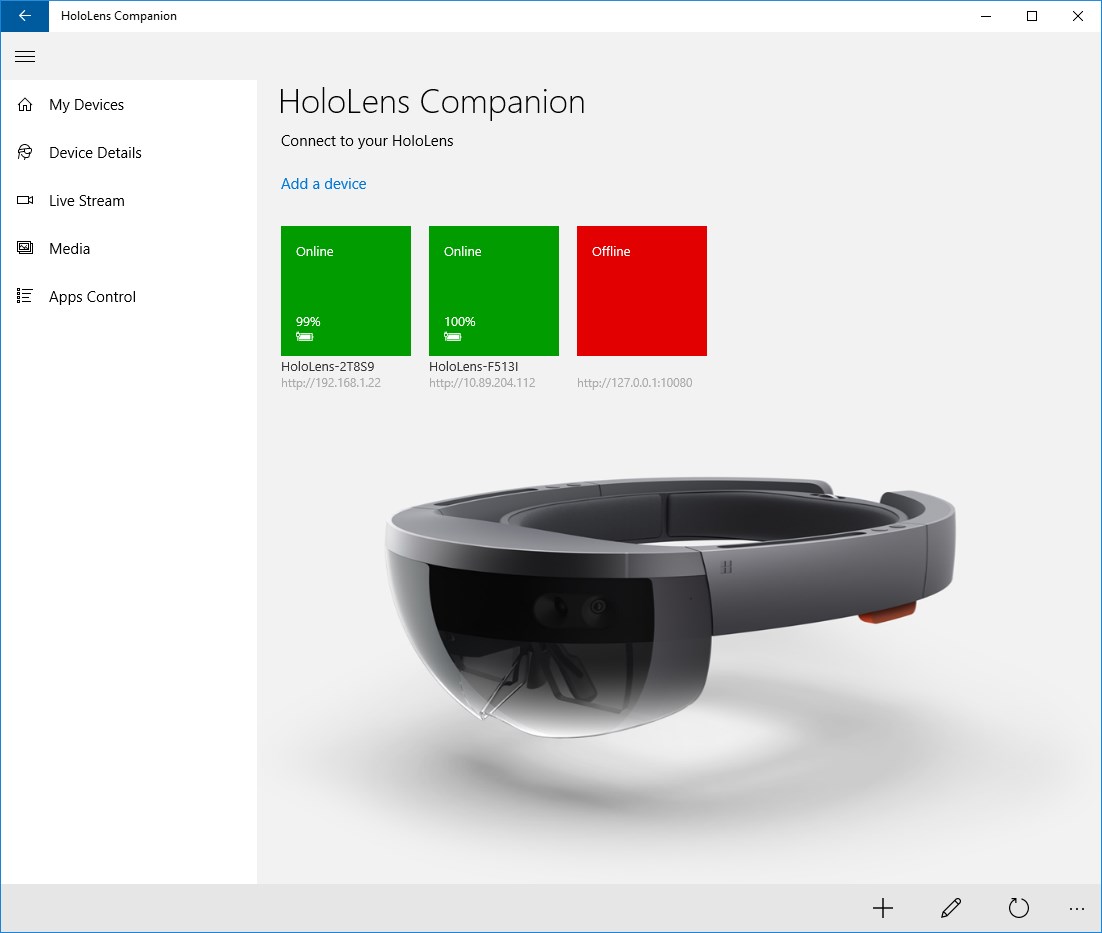The width and height of the screenshot is (1102, 933).
Task: Expand the hamburger navigation menu
Action: pyautogui.click(x=25, y=57)
